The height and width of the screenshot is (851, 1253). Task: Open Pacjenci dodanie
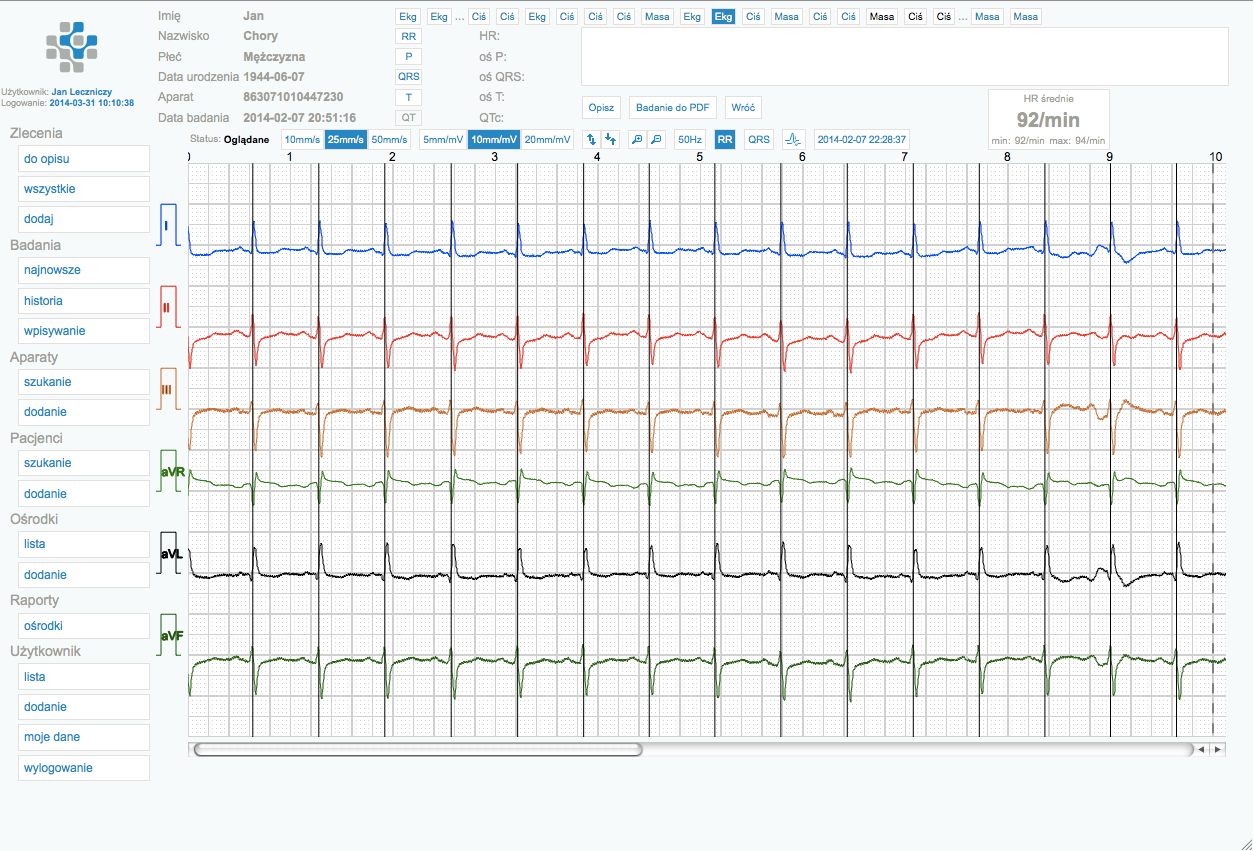pyautogui.click(x=84, y=494)
